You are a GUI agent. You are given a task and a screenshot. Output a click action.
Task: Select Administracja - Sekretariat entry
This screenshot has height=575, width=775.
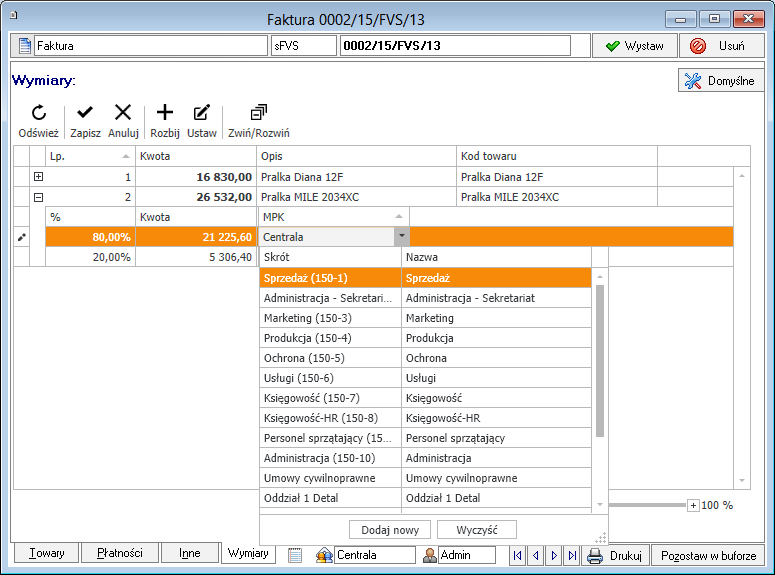[426, 298]
